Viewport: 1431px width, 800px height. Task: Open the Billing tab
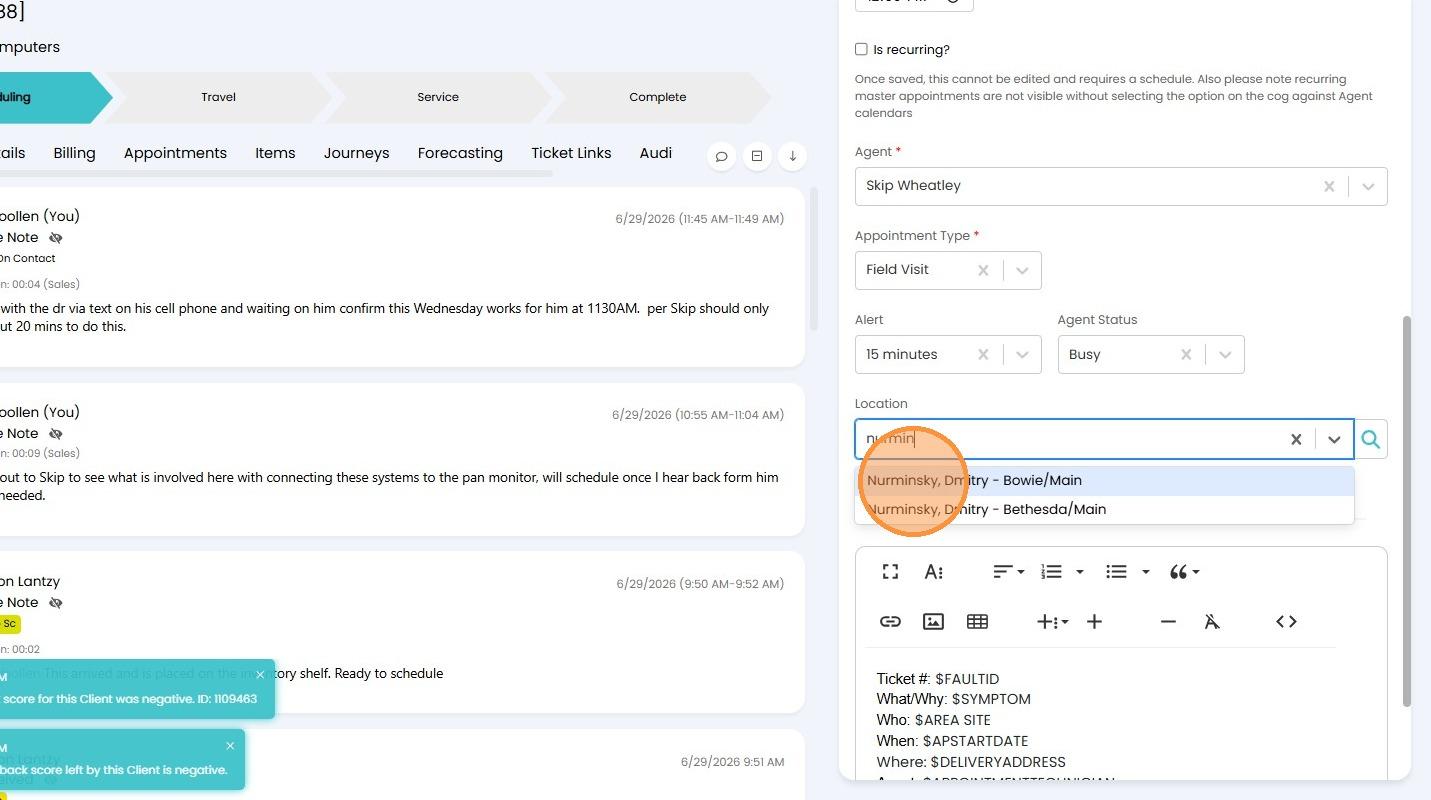(x=74, y=153)
